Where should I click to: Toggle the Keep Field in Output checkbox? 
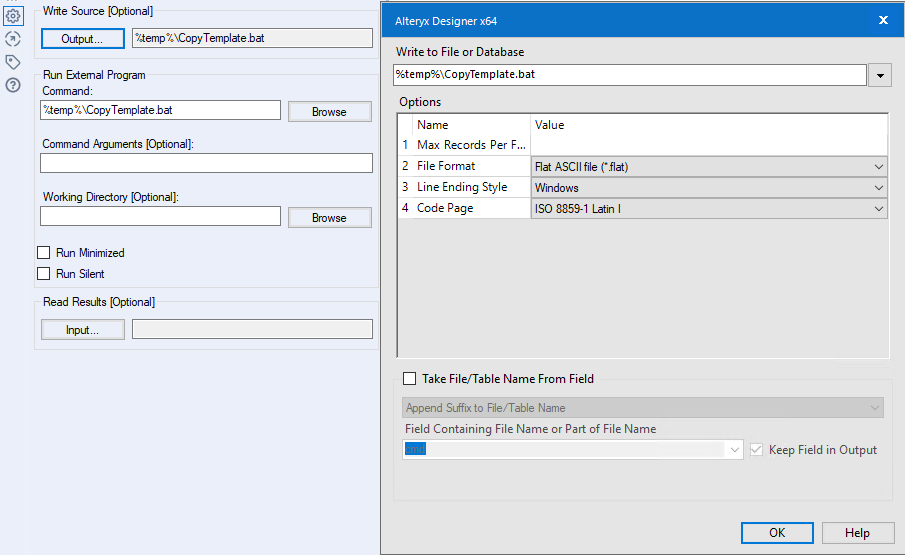pos(756,450)
